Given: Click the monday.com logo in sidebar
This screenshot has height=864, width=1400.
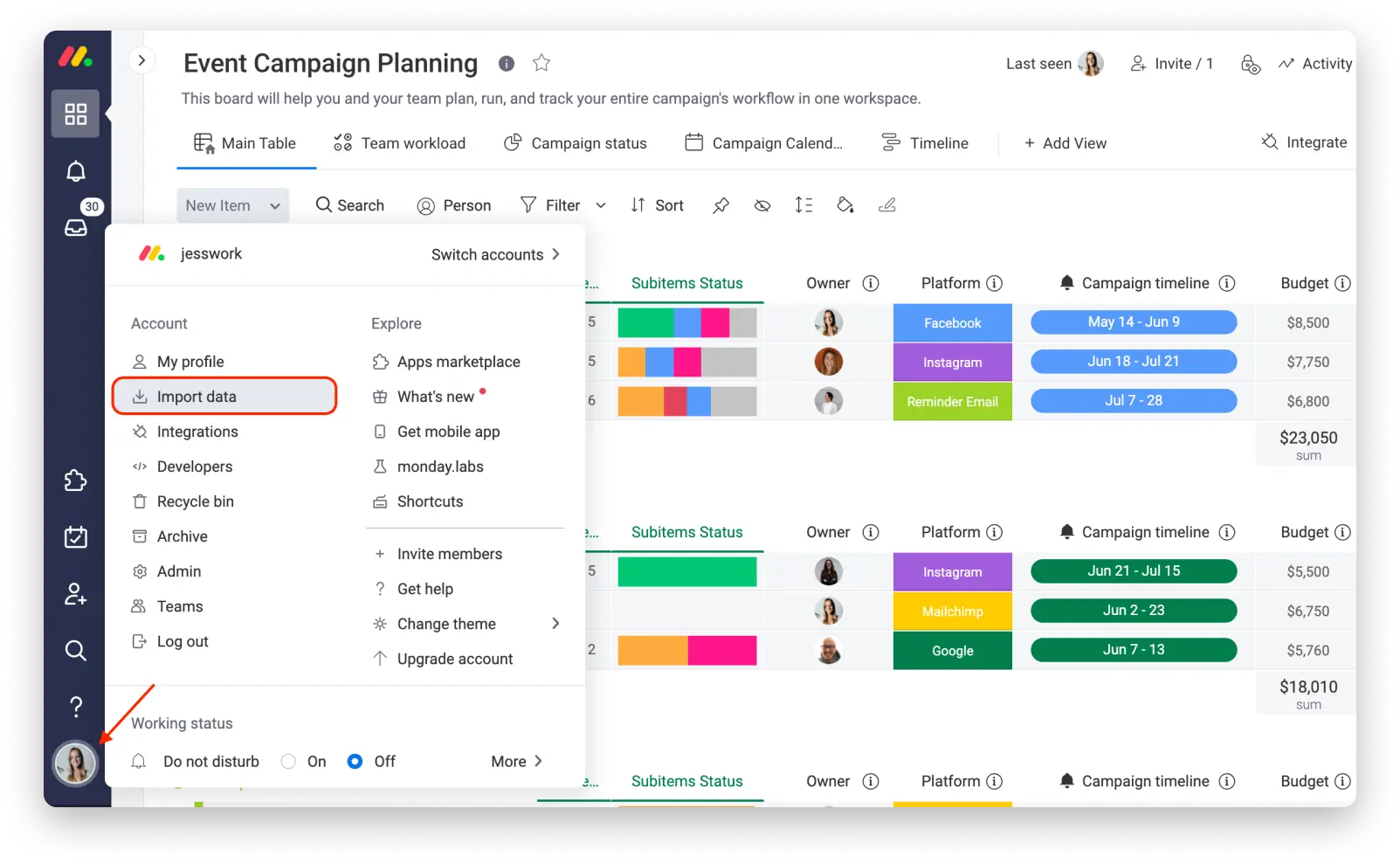Looking at the screenshot, I should point(76,58).
